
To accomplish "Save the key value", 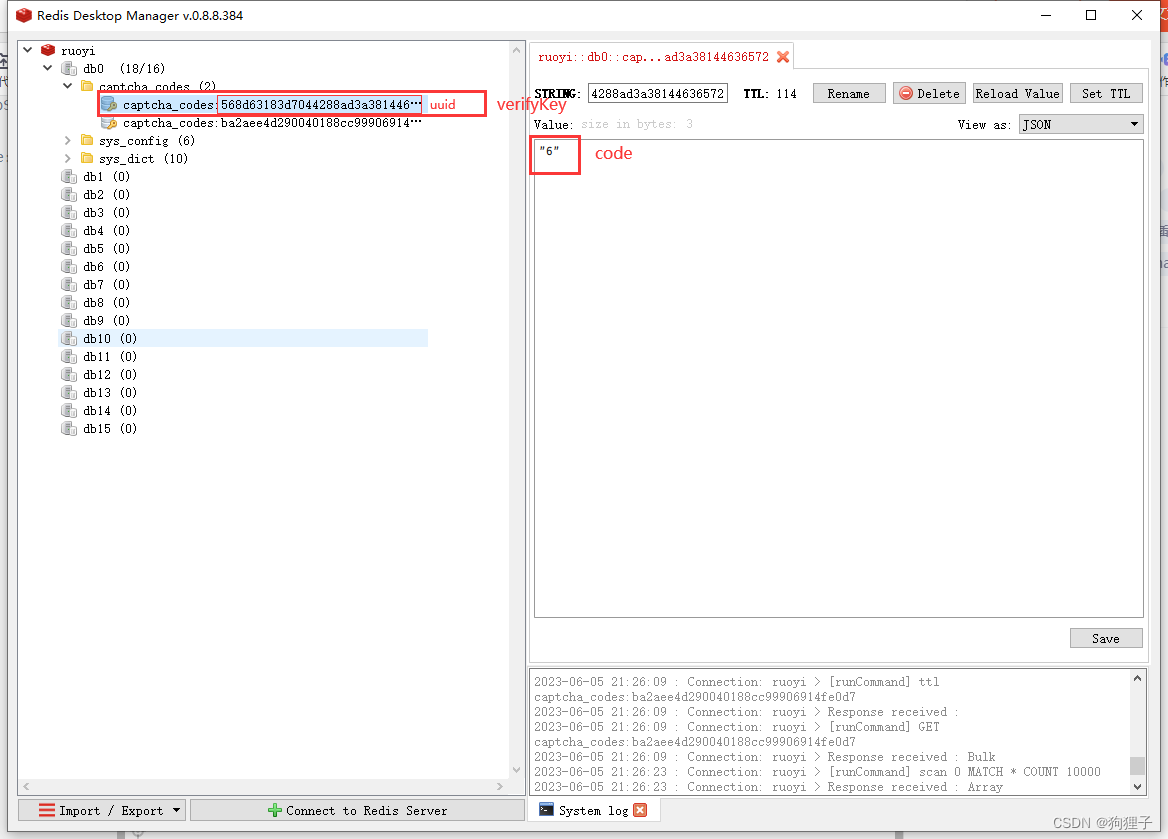I will tap(1105, 639).
